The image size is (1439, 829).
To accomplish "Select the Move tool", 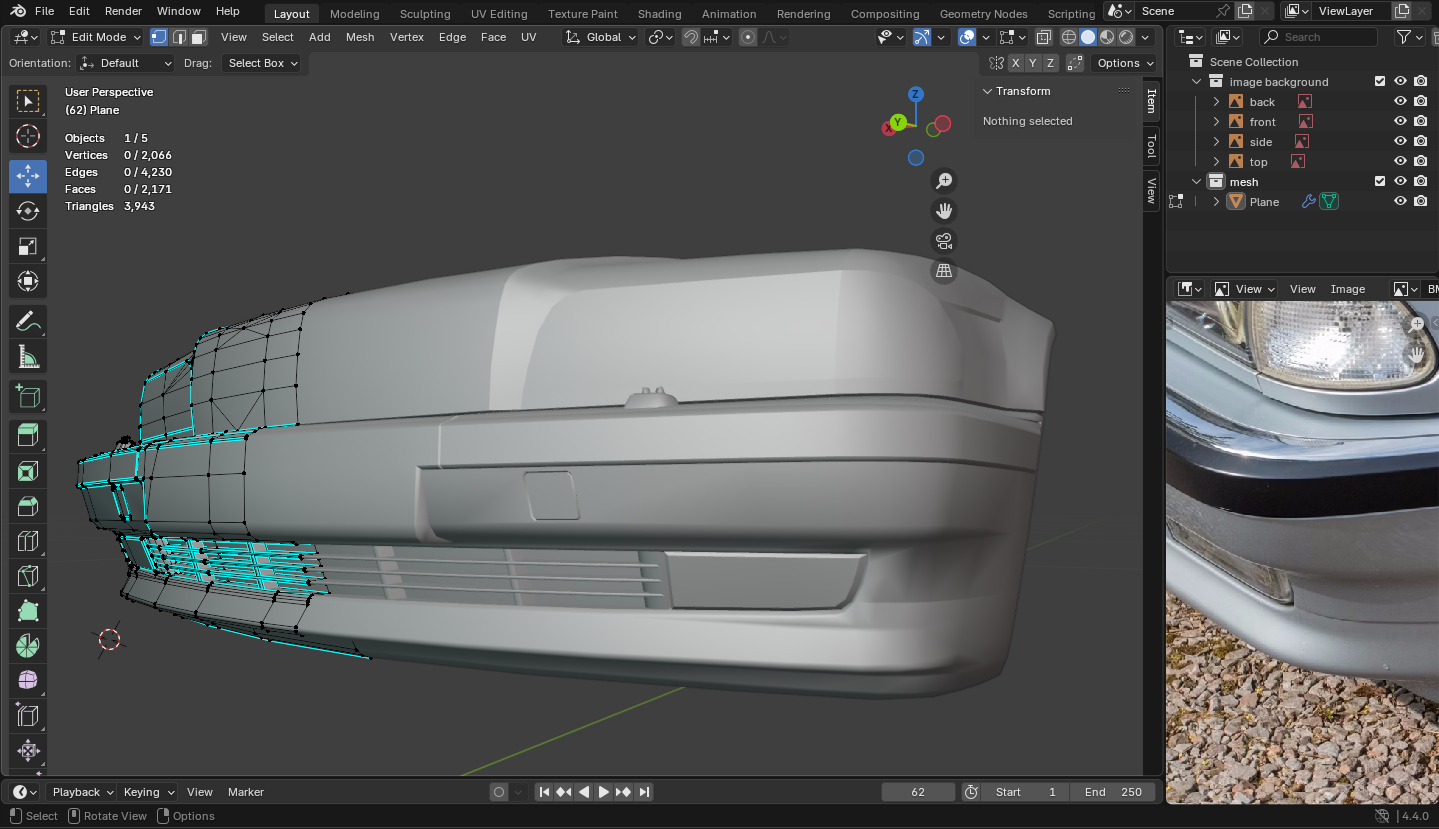I will [28, 176].
